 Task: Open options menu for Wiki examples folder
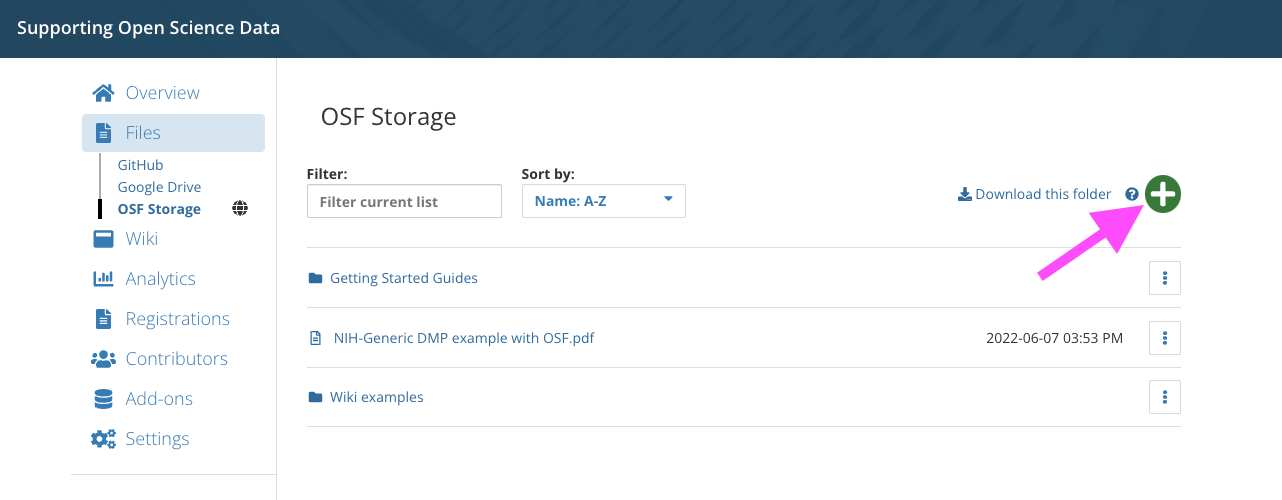click(1165, 397)
